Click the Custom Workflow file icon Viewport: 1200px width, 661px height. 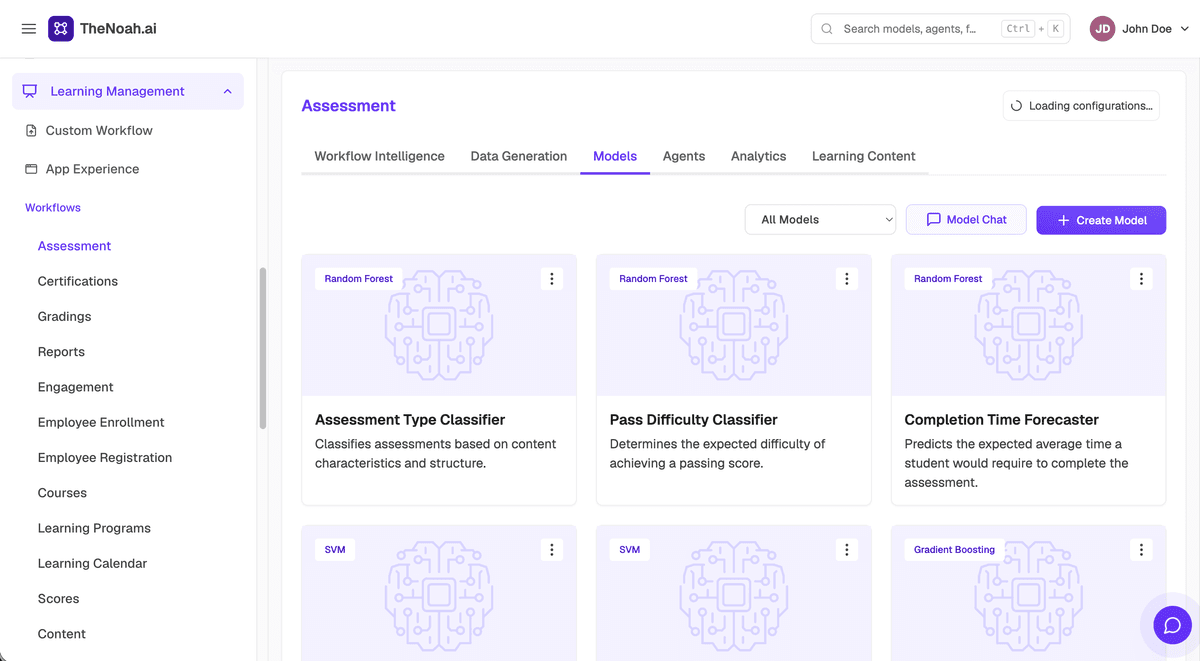31,130
